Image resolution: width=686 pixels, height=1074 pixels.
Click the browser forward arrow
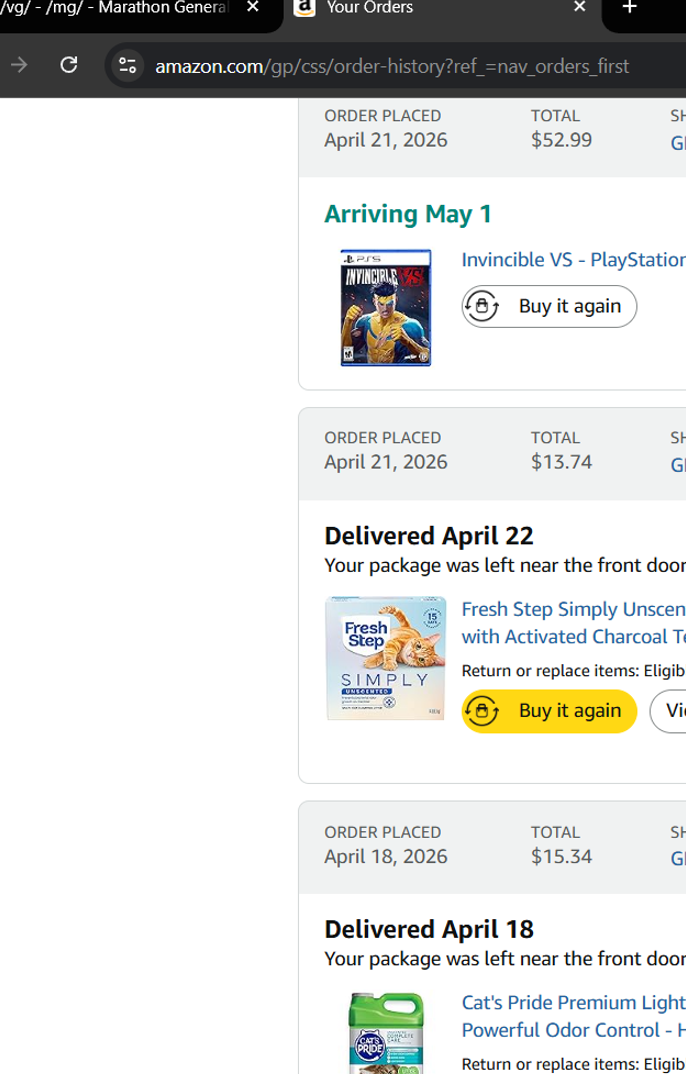click(x=19, y=66)
